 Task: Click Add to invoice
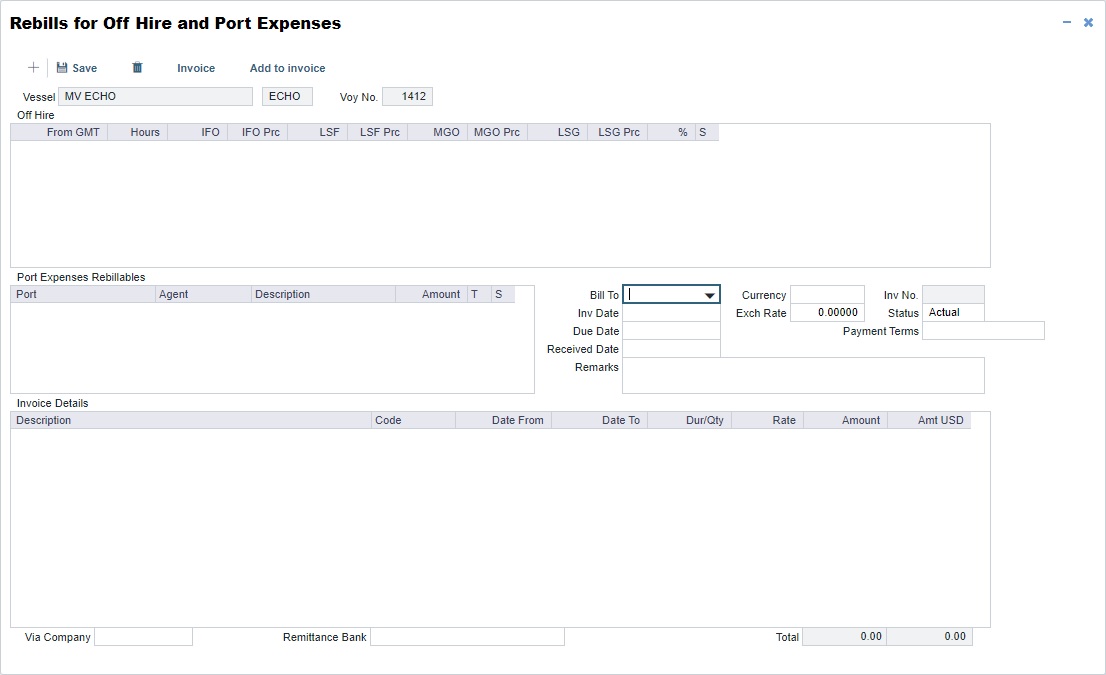point(287,68)
